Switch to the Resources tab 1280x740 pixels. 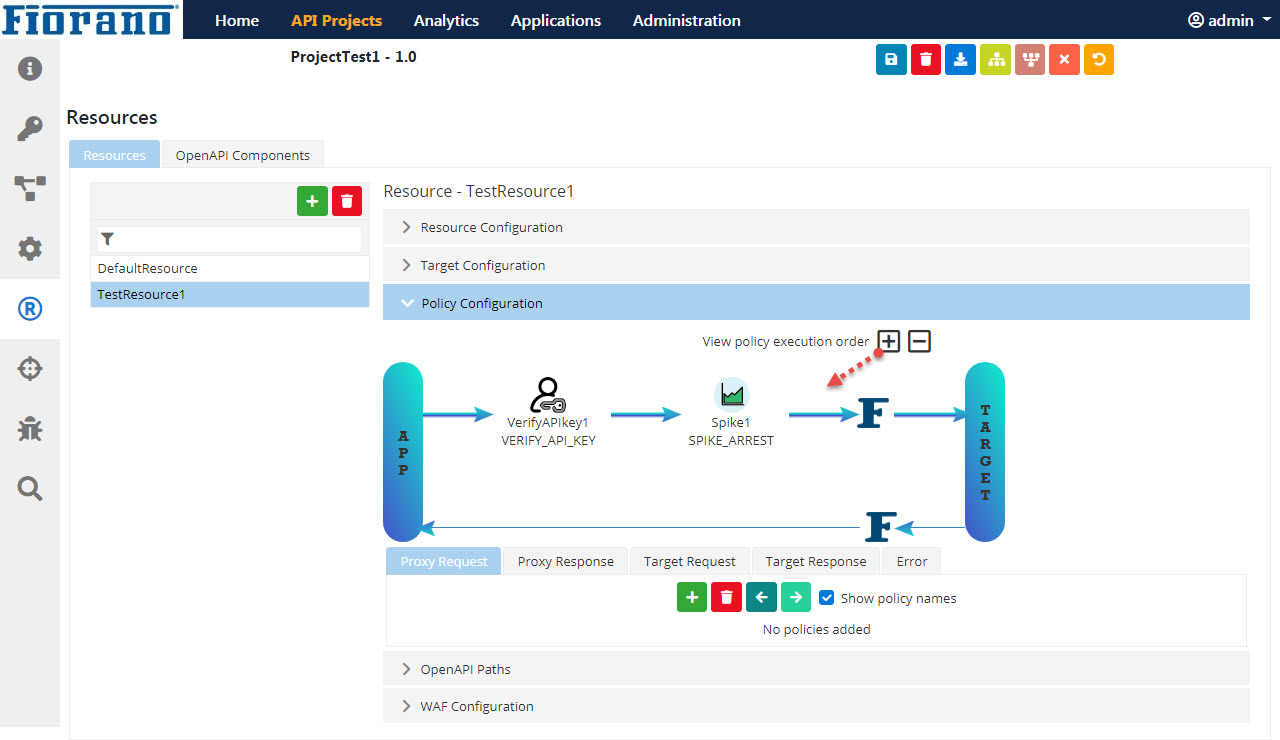click(115, 155)
